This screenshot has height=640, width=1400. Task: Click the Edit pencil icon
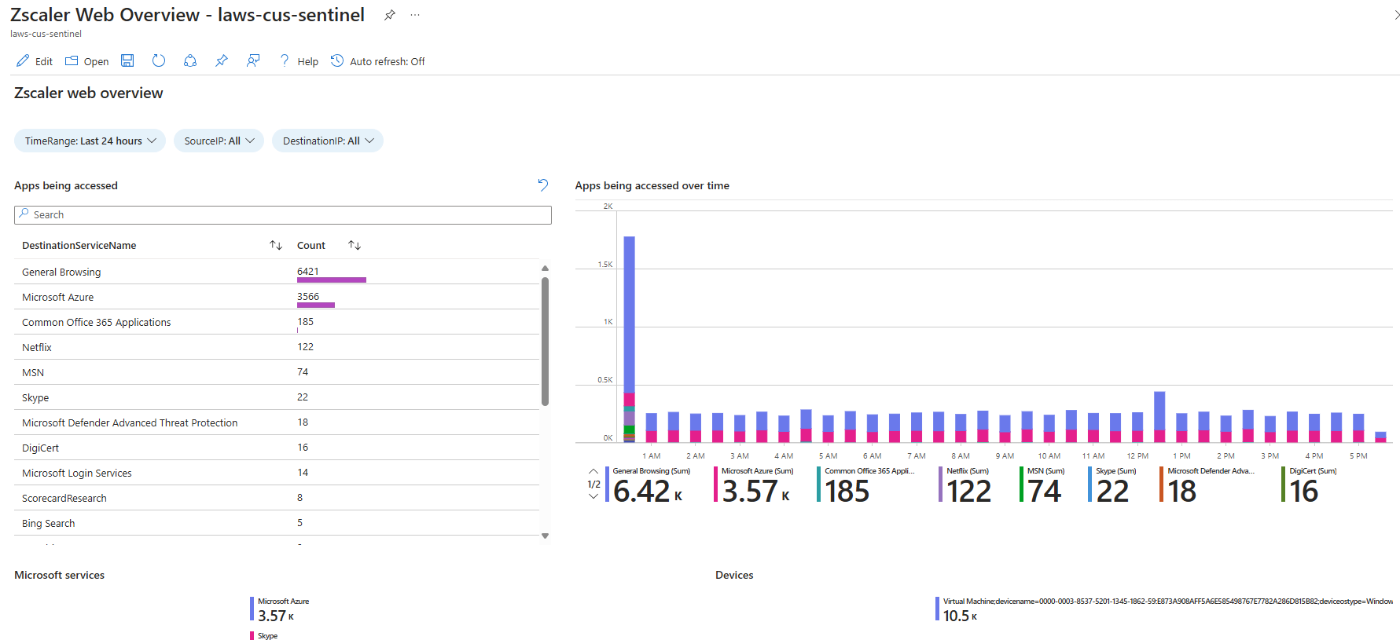point(23,61)
